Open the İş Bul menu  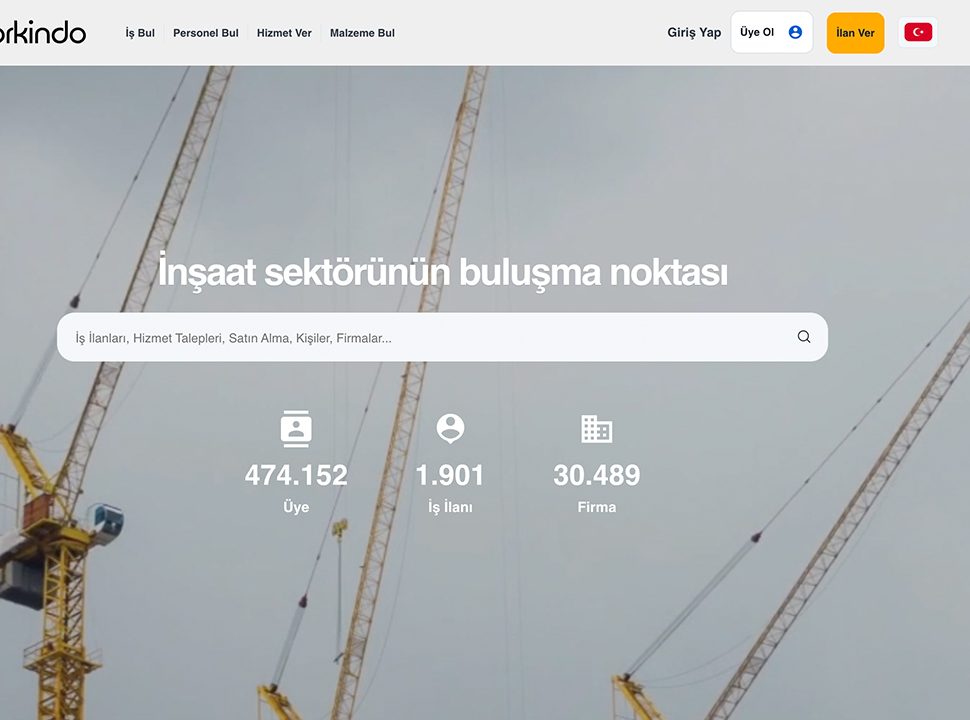click(x=140, y=33)
